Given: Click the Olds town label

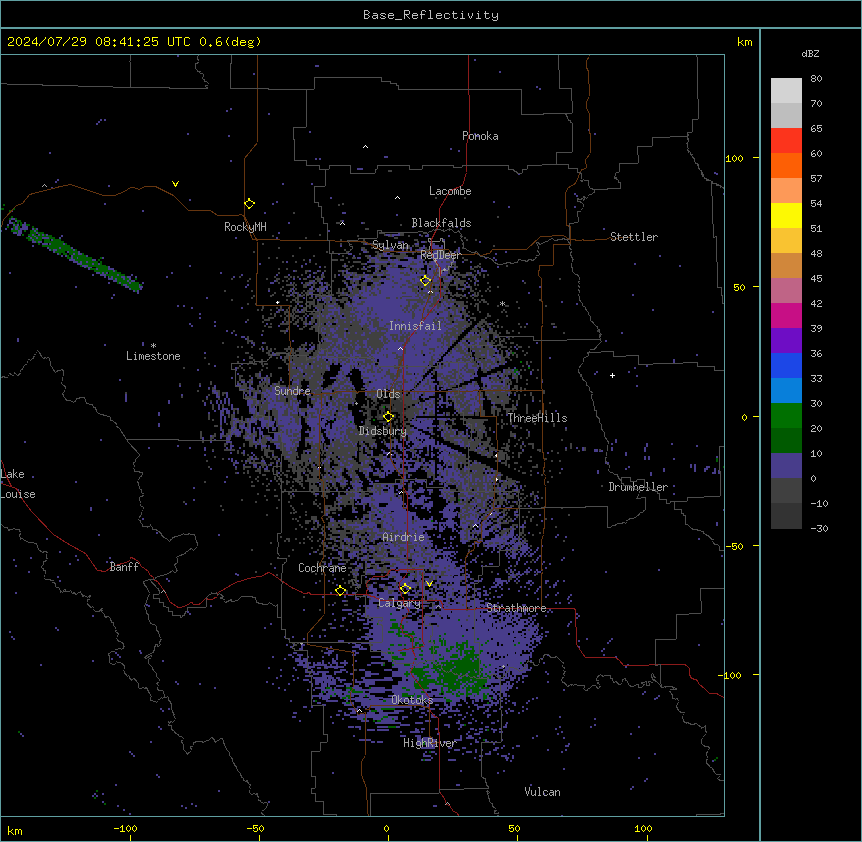Looking at the screenshot, I should click(388, 394).
